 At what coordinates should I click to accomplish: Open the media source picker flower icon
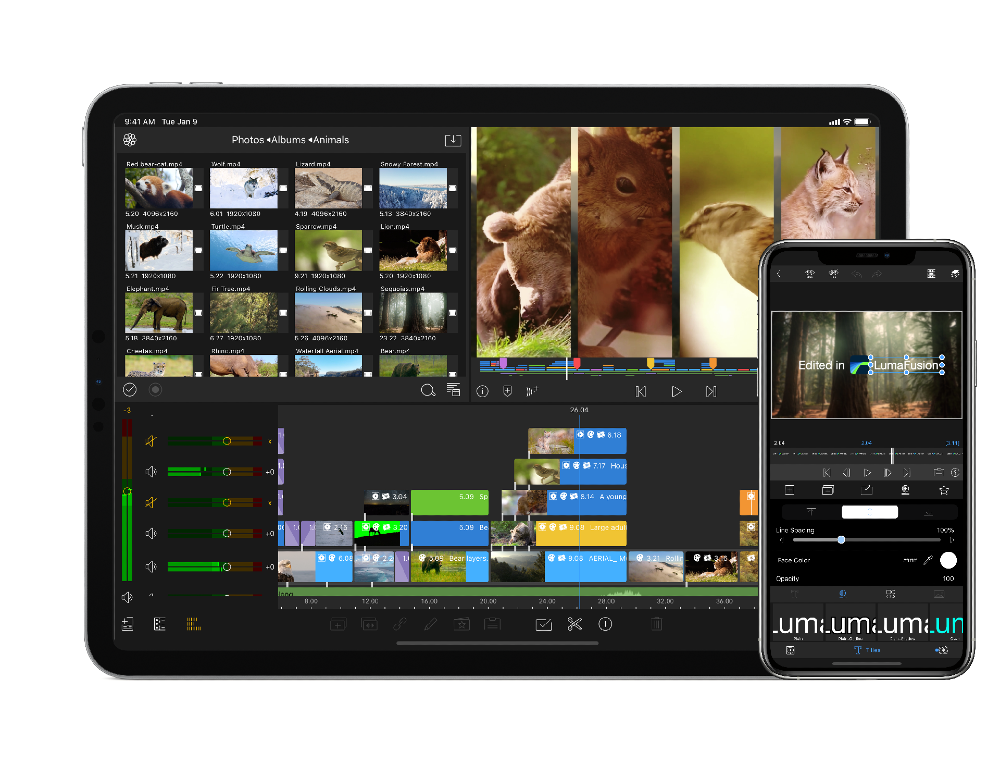click(130, 140)
